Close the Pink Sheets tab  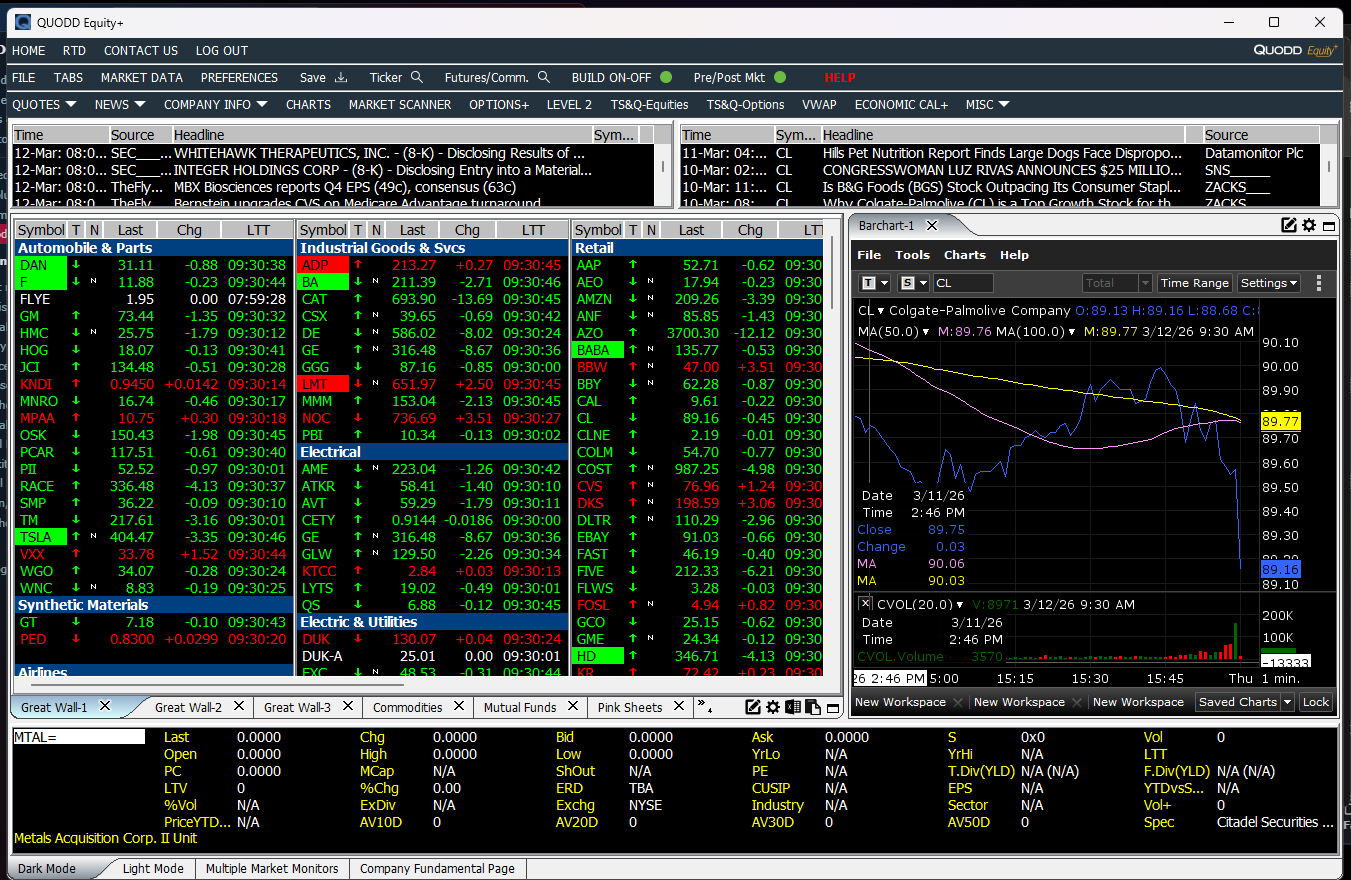click(x=679, y=706)
